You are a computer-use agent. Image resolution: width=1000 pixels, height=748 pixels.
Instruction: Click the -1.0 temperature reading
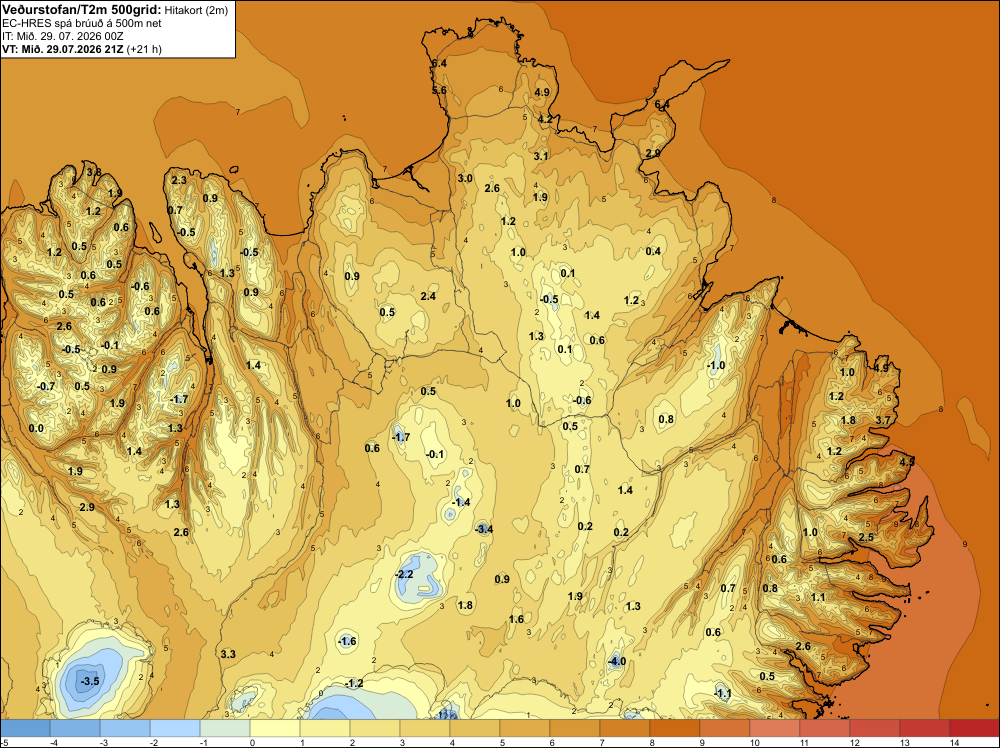coord(716,365)
